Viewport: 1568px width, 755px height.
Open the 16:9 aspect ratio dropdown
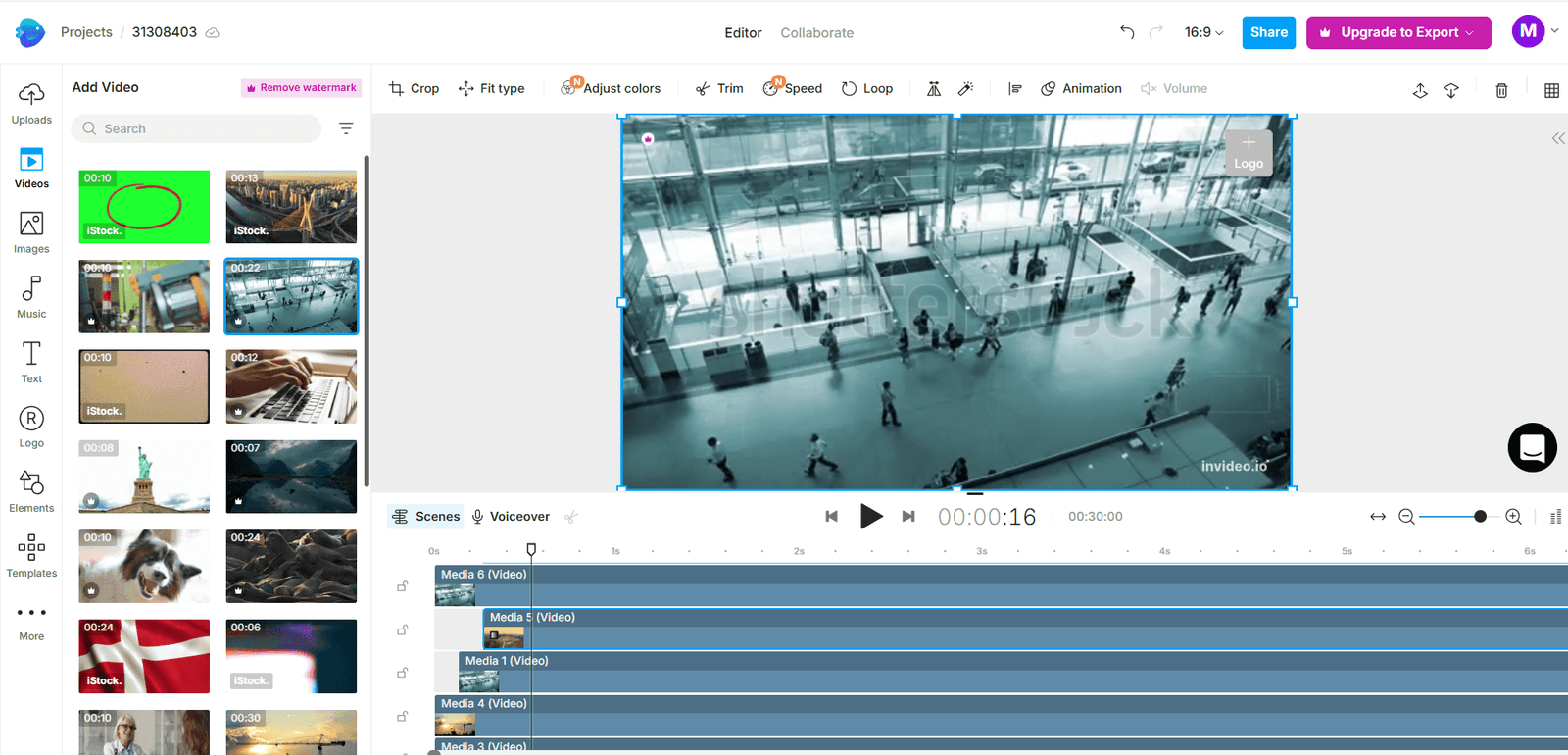pyautogui.click(x=1203, y=32)
